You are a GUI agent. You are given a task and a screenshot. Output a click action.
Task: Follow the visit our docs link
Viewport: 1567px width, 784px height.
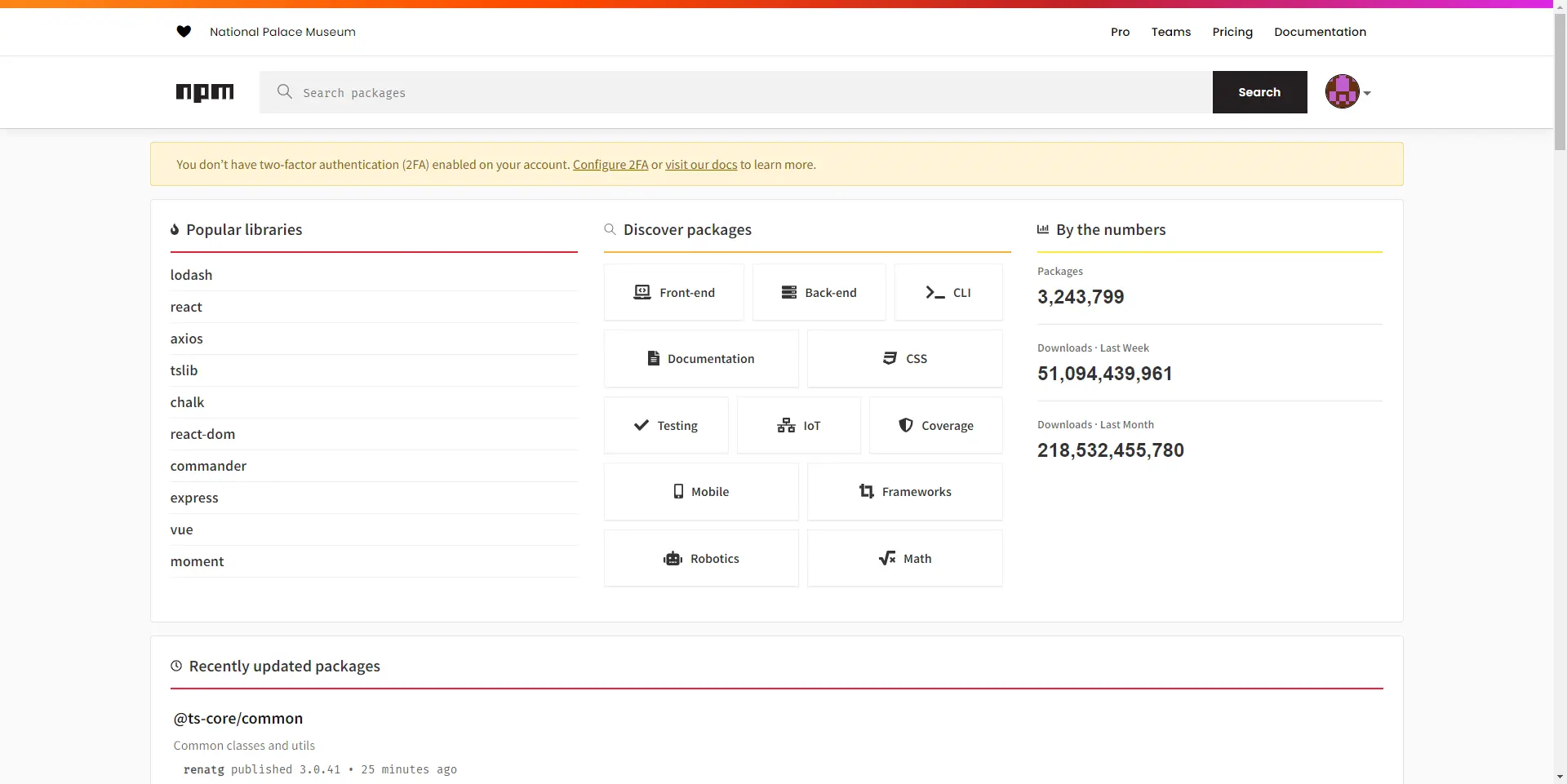(x=701, y=165)
